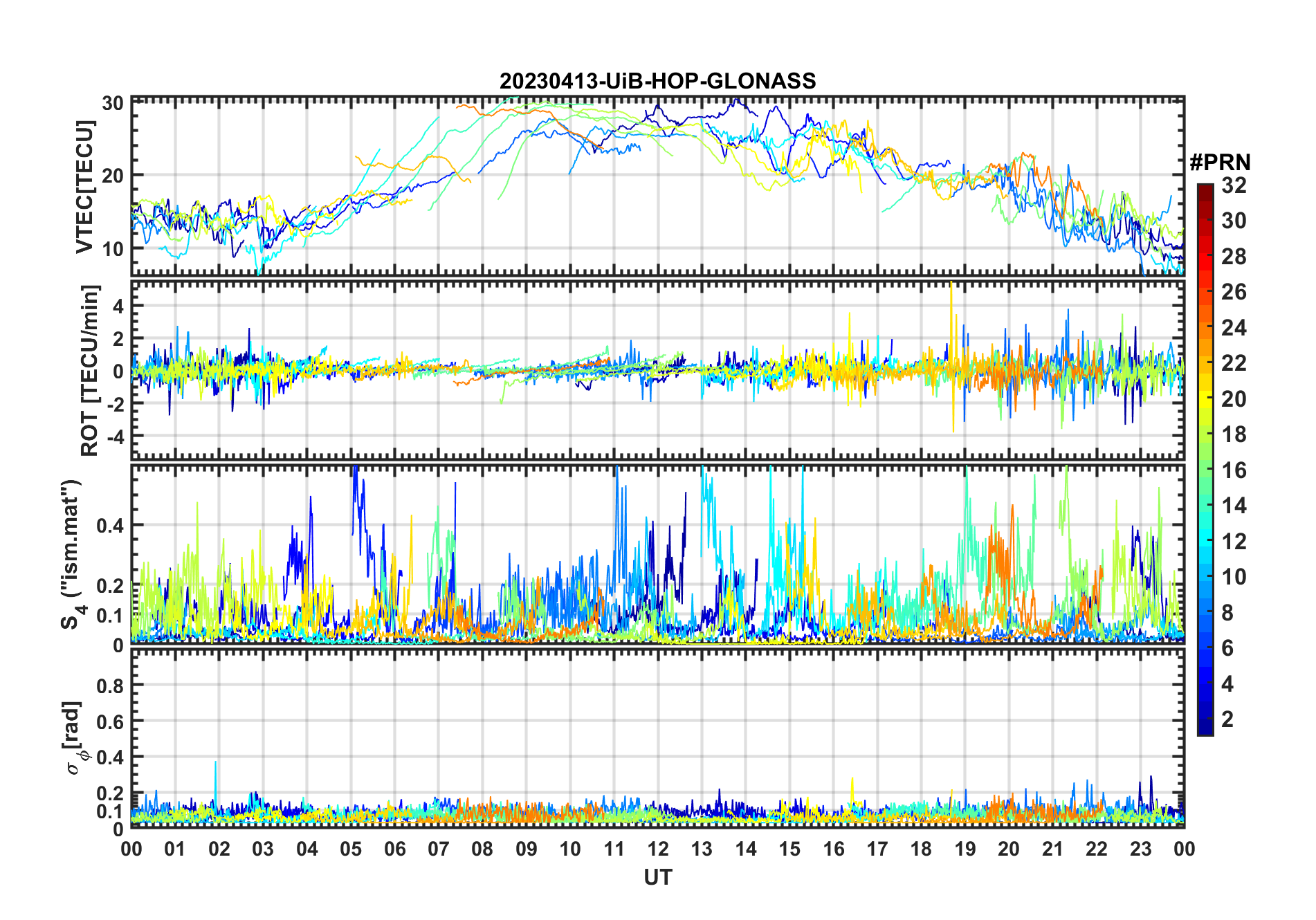The height and width of the screenshot is (920, 1316).
Task: Click hour tick 23 on UT axis
Action: [1140, 849]
